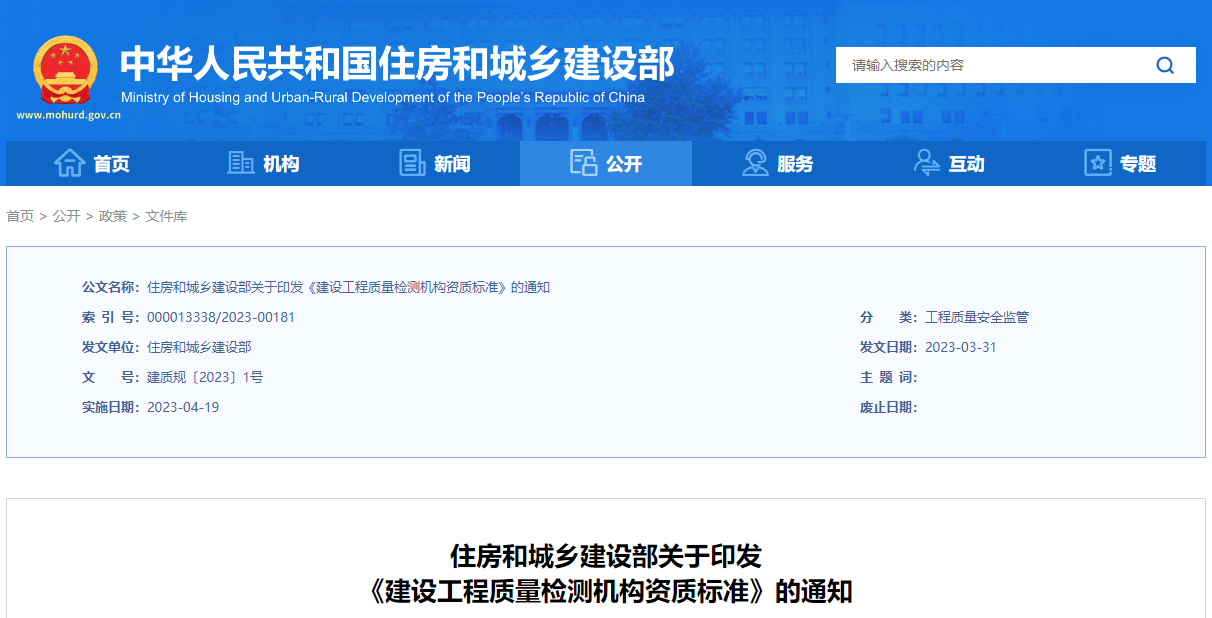Image resolution: width=1212 pixels, height=618 pixels.
Task: Click the 发文单位 label
Action: 111,347
